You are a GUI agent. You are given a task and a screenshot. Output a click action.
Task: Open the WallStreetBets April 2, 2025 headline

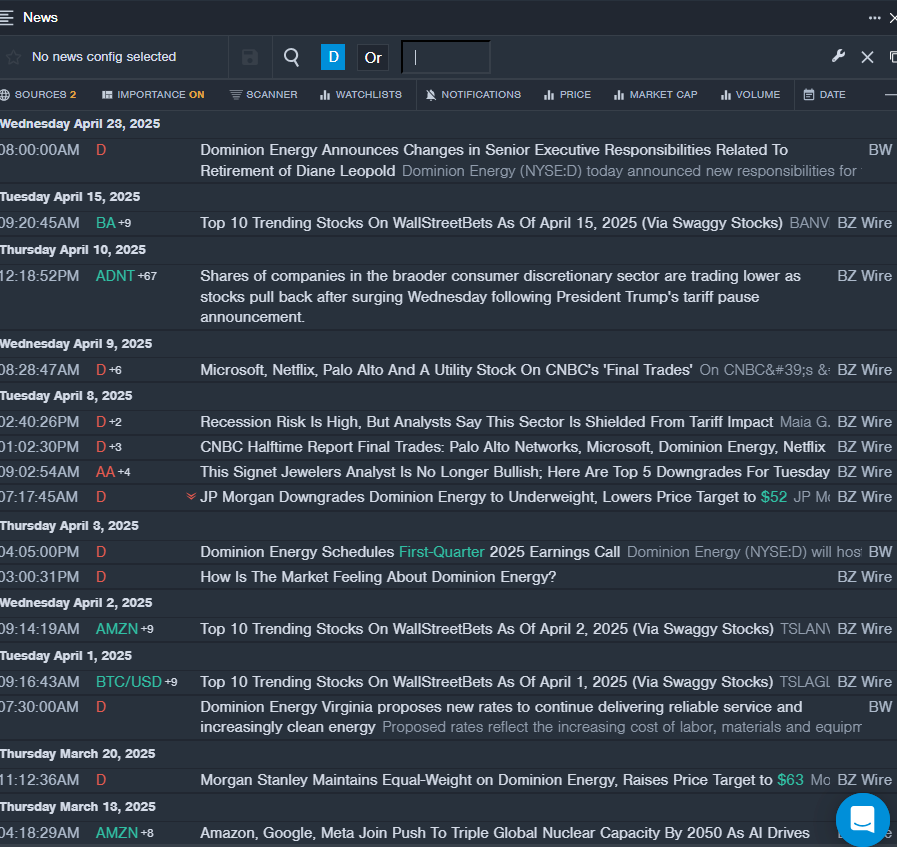487,629
